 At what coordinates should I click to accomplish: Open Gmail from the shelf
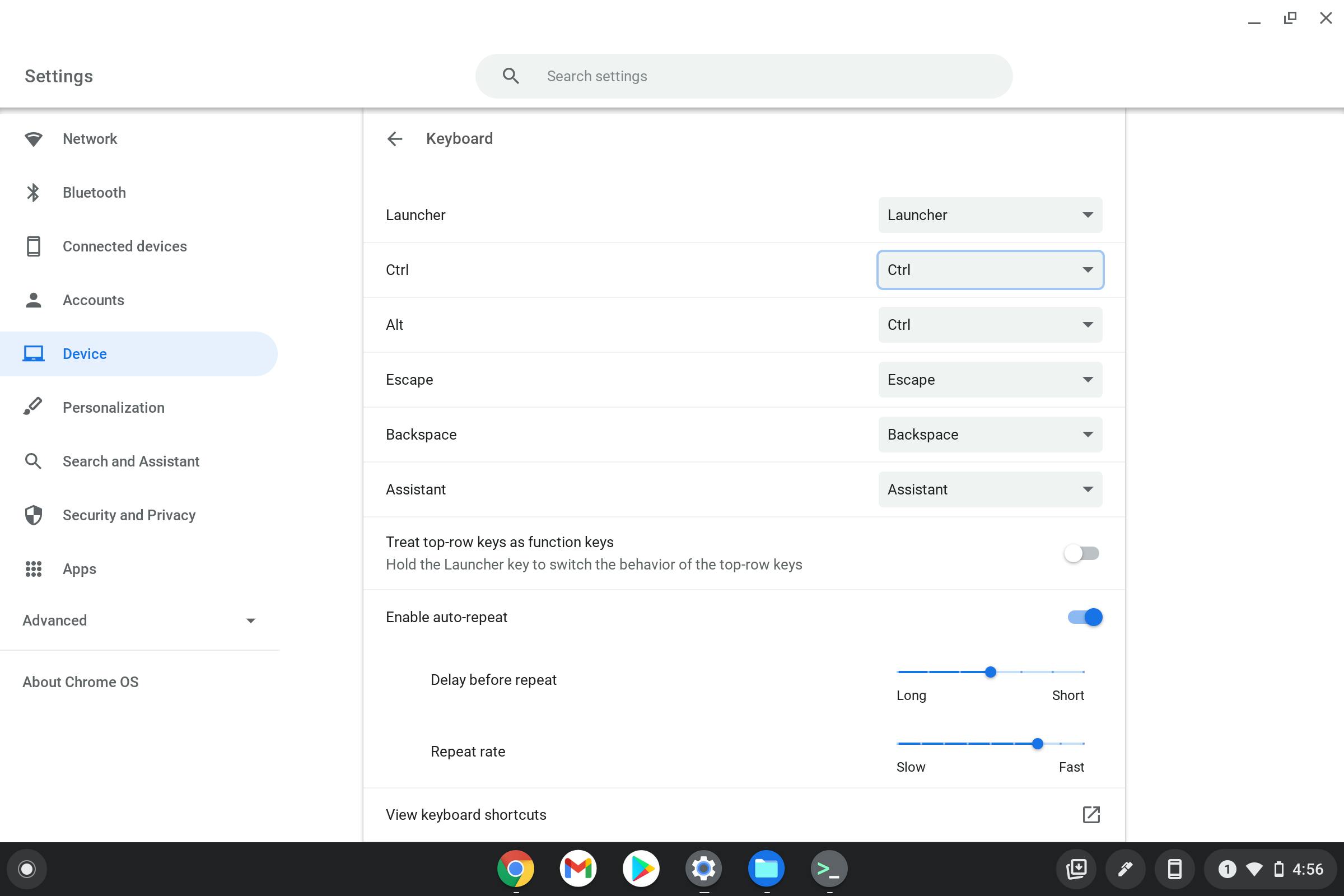578,868
